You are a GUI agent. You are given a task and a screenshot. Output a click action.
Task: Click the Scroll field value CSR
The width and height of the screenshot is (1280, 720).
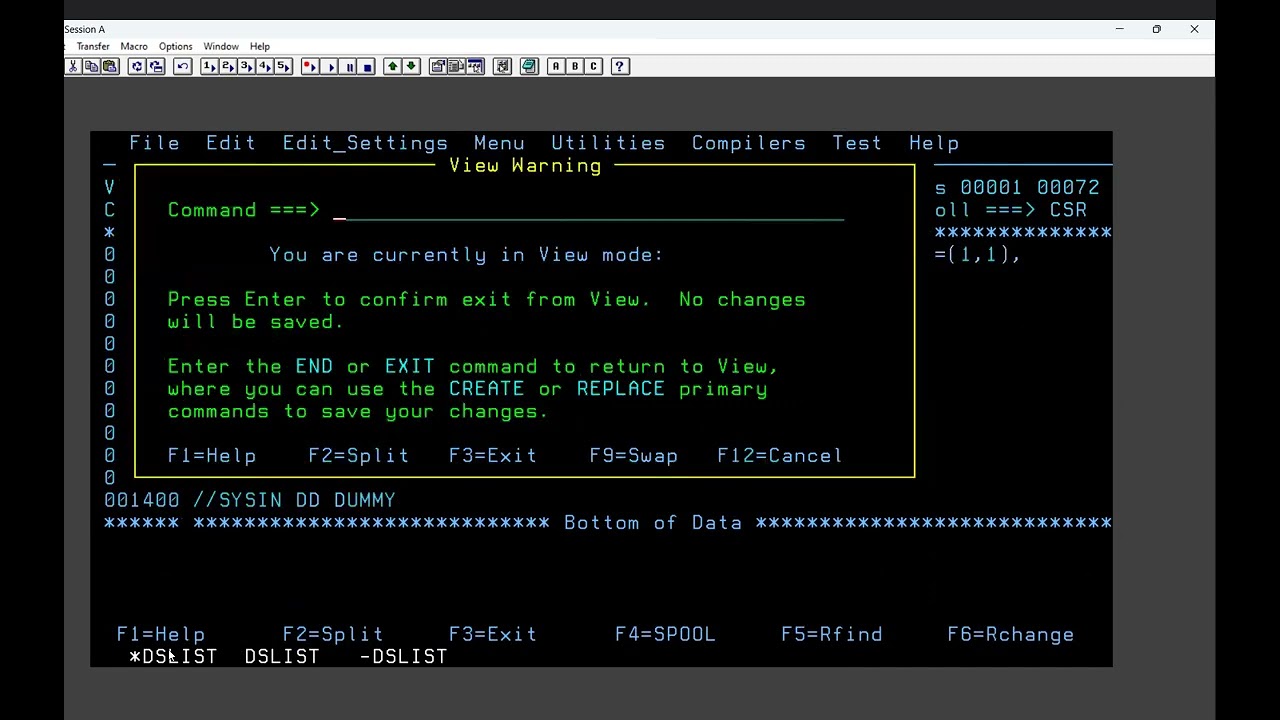click(x=1068, y=210)
